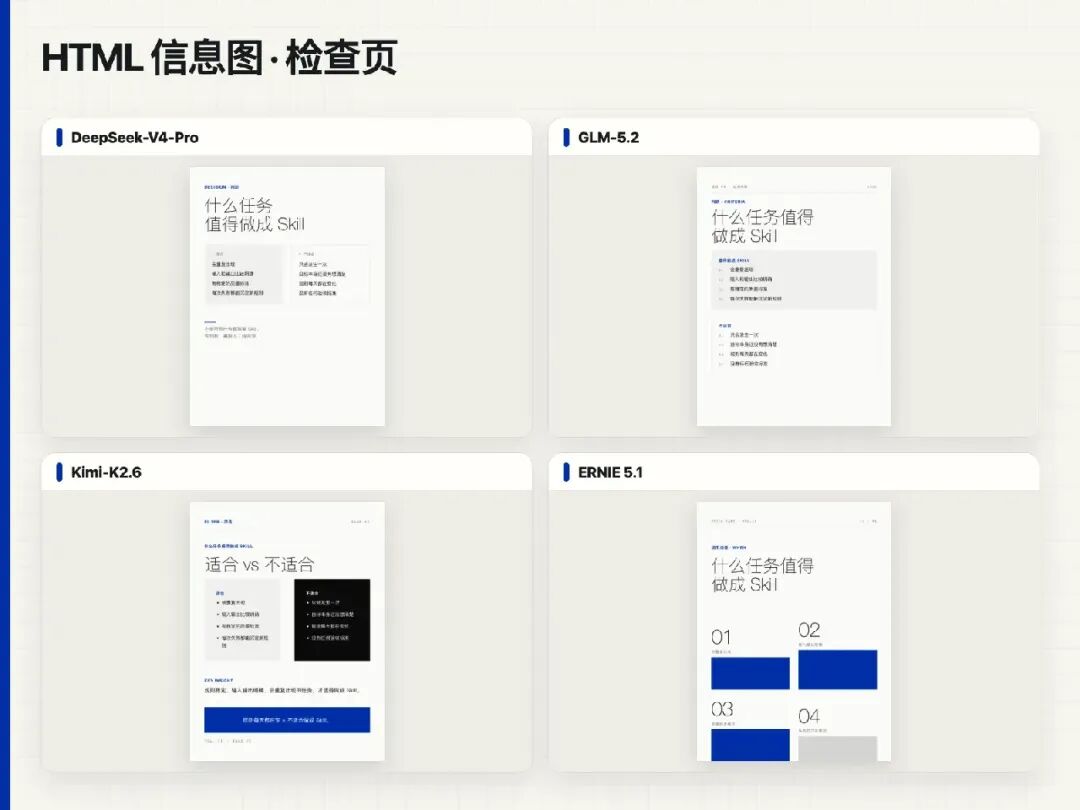
Task: Click the gray criteria panel in GLM-5.2 preview
Action: click(793, 280)
